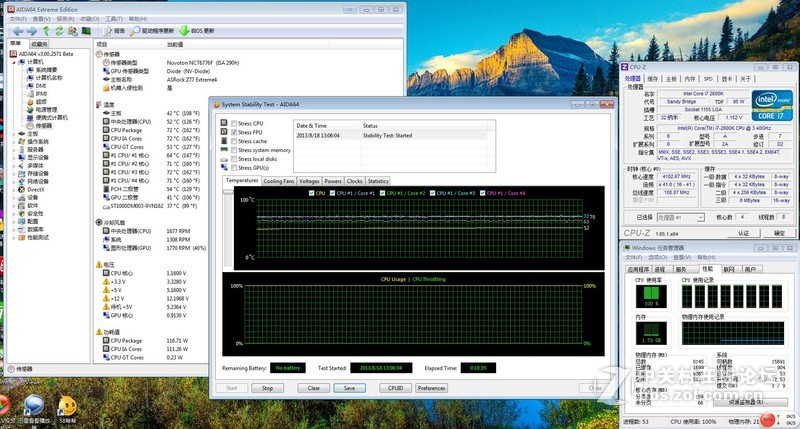800x429 pixels.
Task: Click the green Refresh arrows toolbar icon
Action: [59, 31]
